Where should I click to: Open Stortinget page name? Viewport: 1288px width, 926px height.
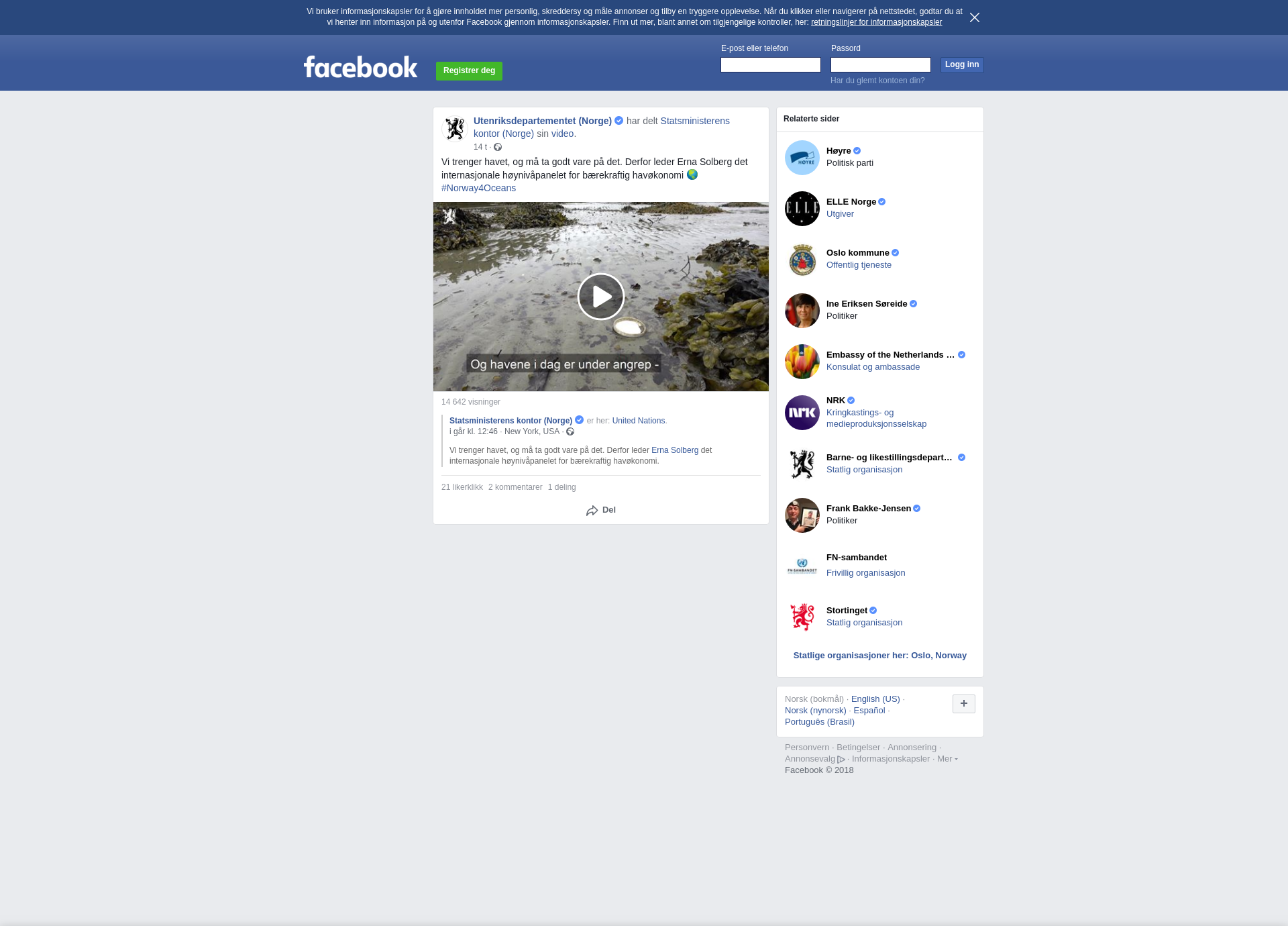tap(847, 611)
